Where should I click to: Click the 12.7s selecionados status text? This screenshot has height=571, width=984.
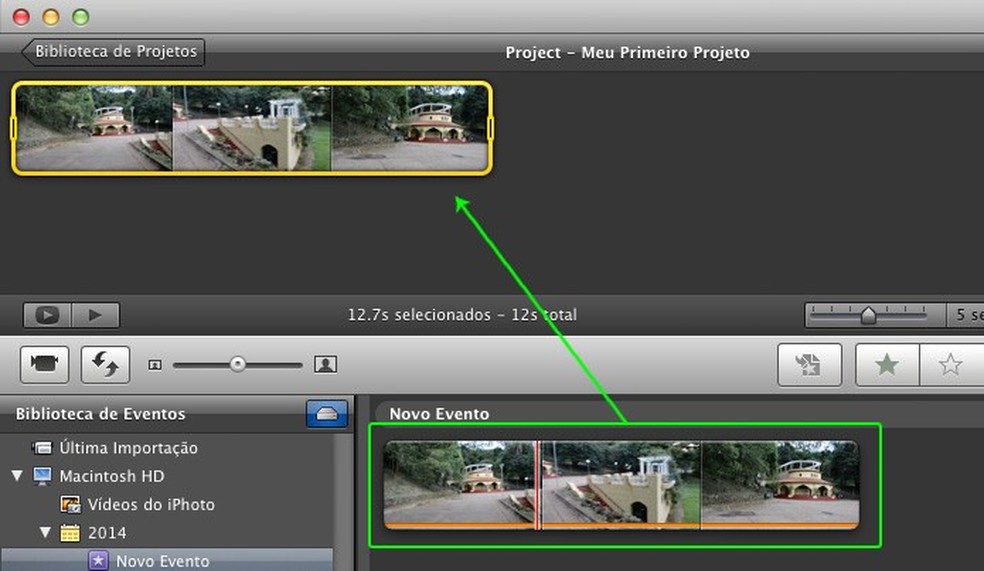pyautogui.click(x=462, y=314)
